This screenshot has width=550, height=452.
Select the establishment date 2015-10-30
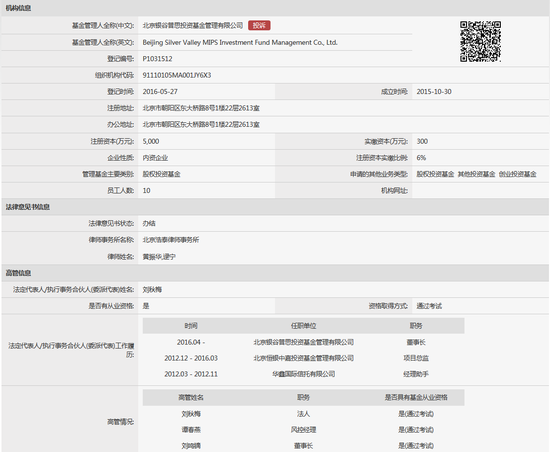click(x=434, y=92)
